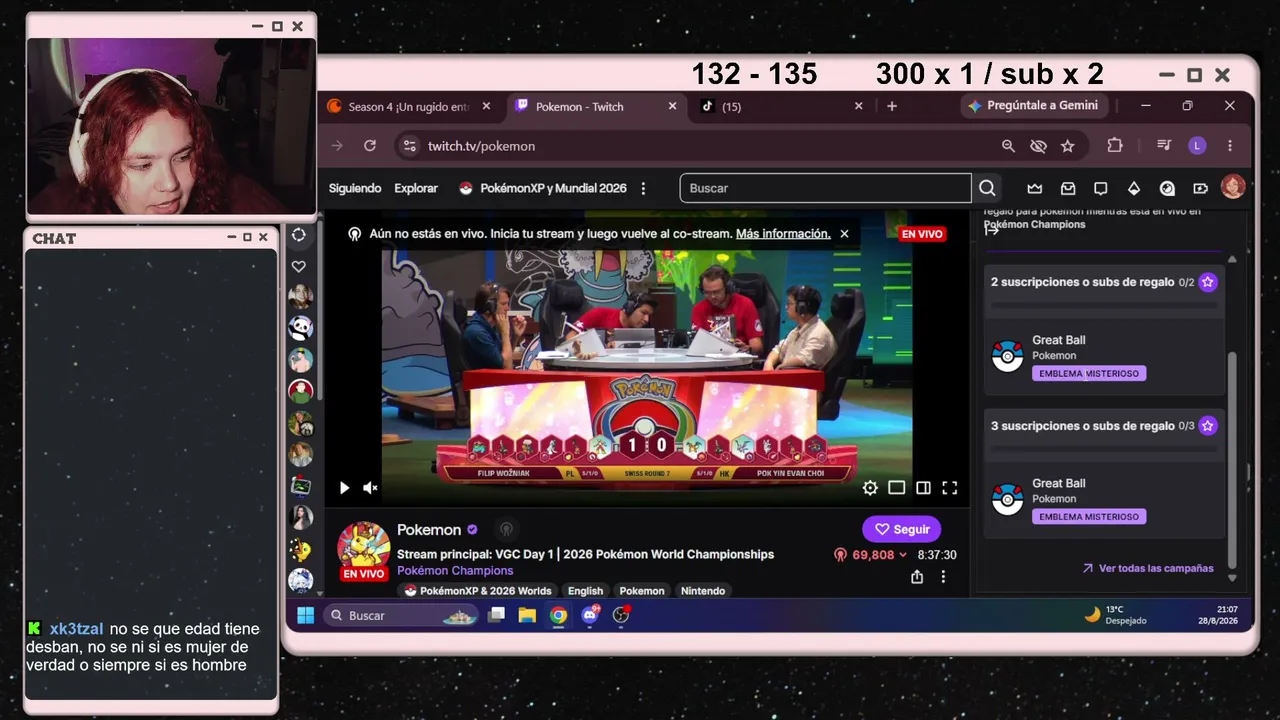Start playing the Pokemon stream video
Screen dimensions: 1280x720
coord(344,488)
